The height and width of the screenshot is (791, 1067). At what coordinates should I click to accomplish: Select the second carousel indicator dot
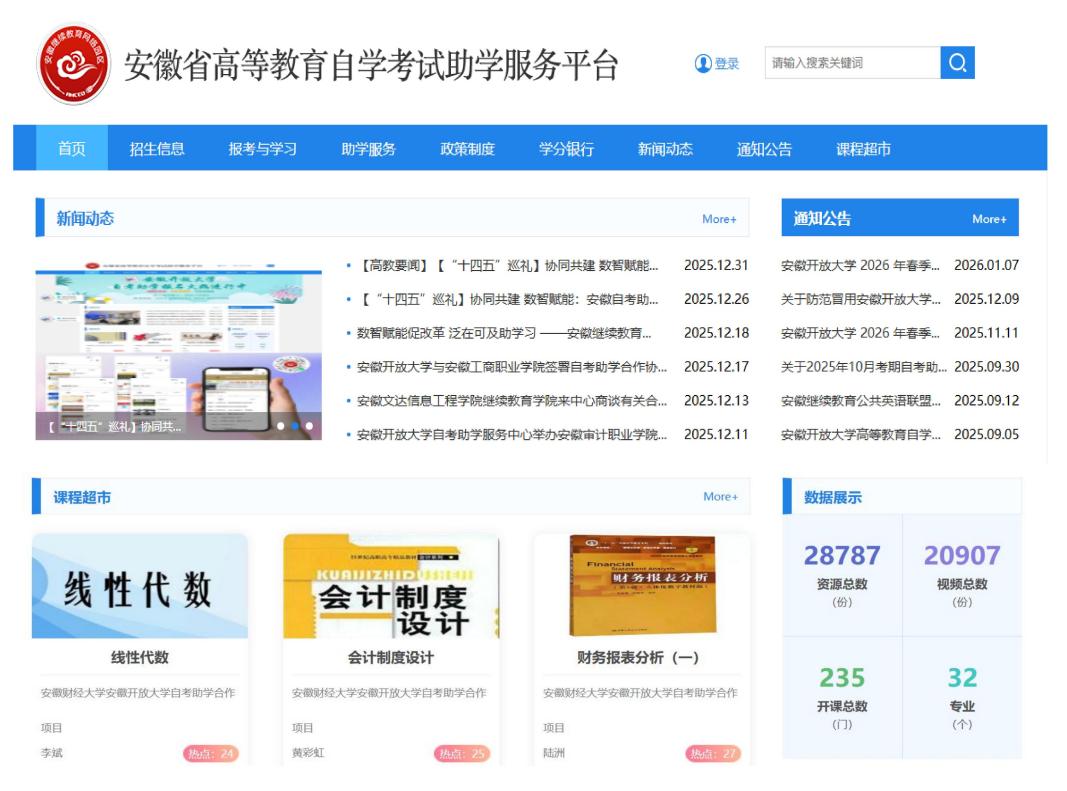295,426
